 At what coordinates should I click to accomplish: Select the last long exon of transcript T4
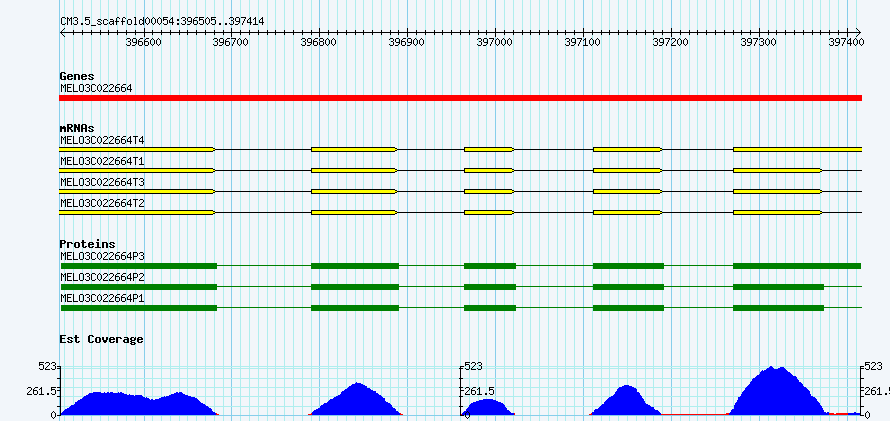tap(797, 149)
